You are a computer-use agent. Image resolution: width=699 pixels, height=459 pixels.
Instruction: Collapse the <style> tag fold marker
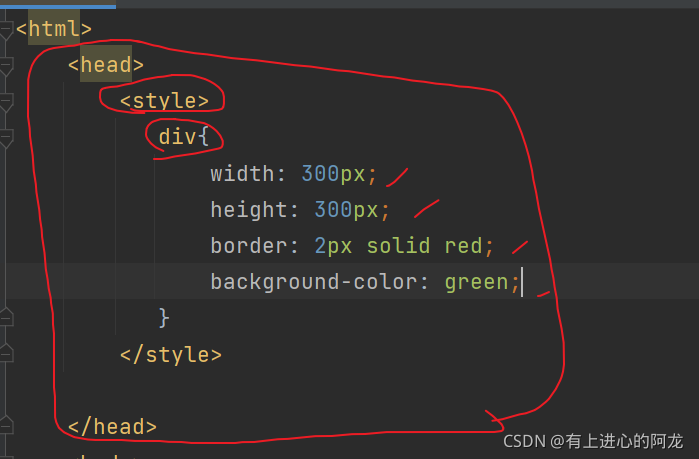(x=6, y=102)
